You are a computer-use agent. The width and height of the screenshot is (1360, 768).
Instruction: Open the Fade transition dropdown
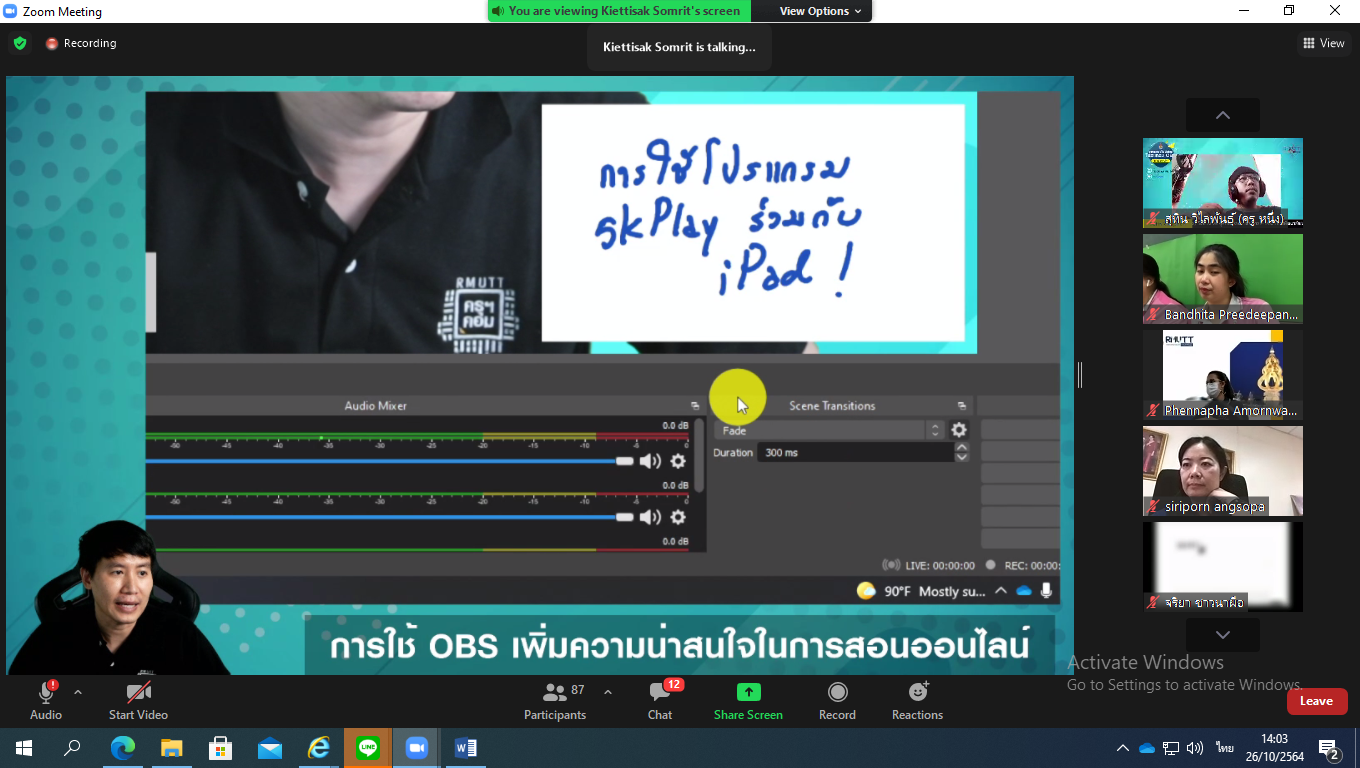[830, 430]
